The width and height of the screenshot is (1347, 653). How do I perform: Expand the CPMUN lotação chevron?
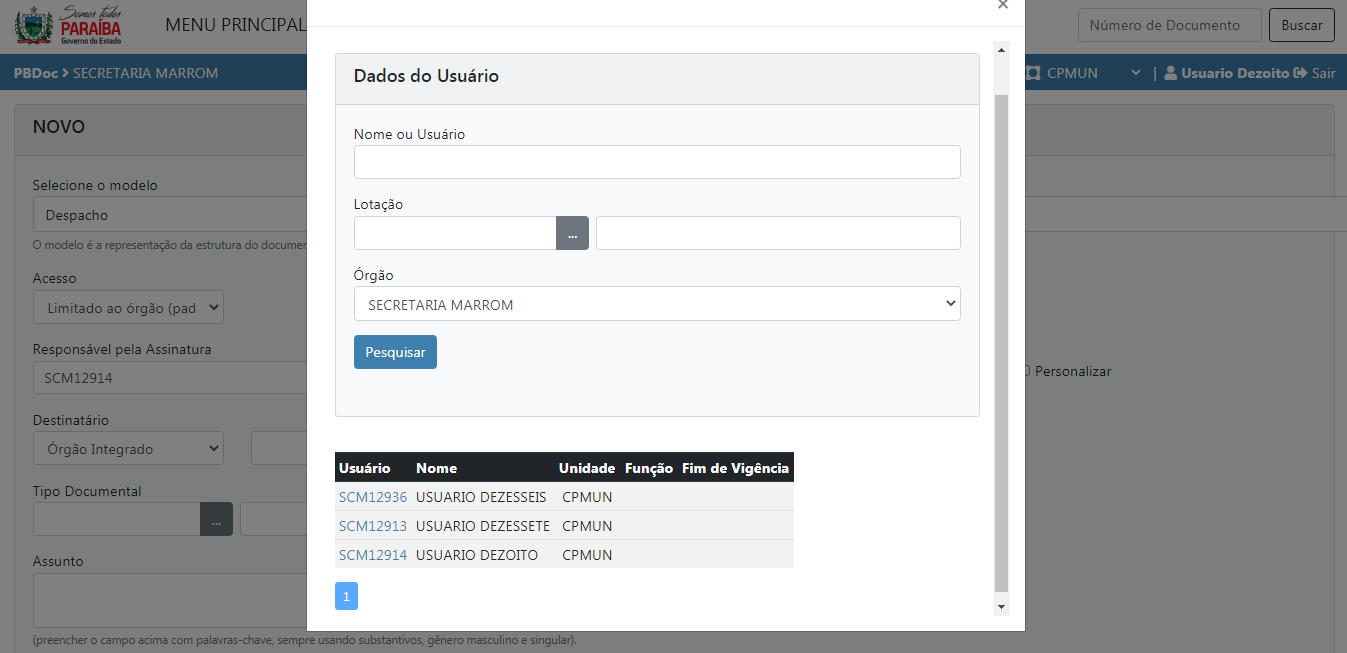click(1135, 73)
